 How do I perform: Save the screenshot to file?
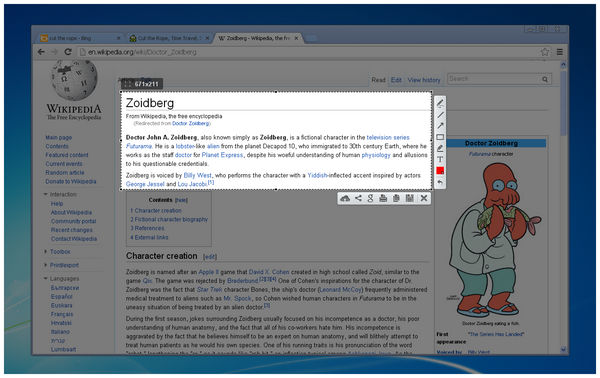(x=409, y=198)
